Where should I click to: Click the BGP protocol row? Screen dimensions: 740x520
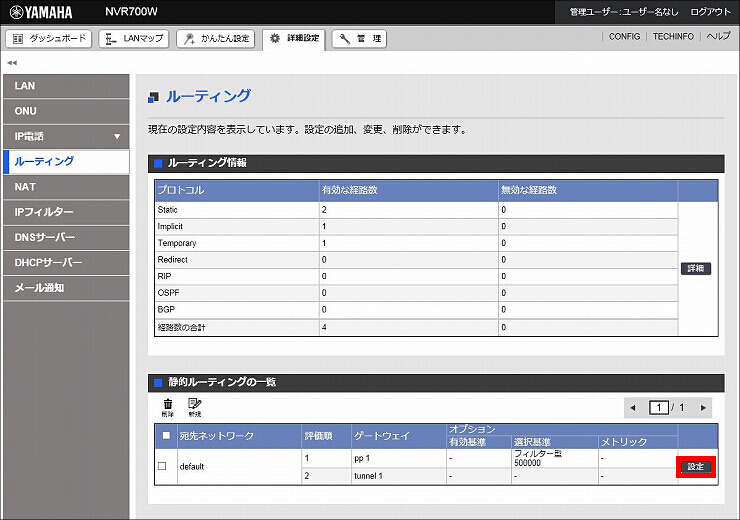[416, 310]
